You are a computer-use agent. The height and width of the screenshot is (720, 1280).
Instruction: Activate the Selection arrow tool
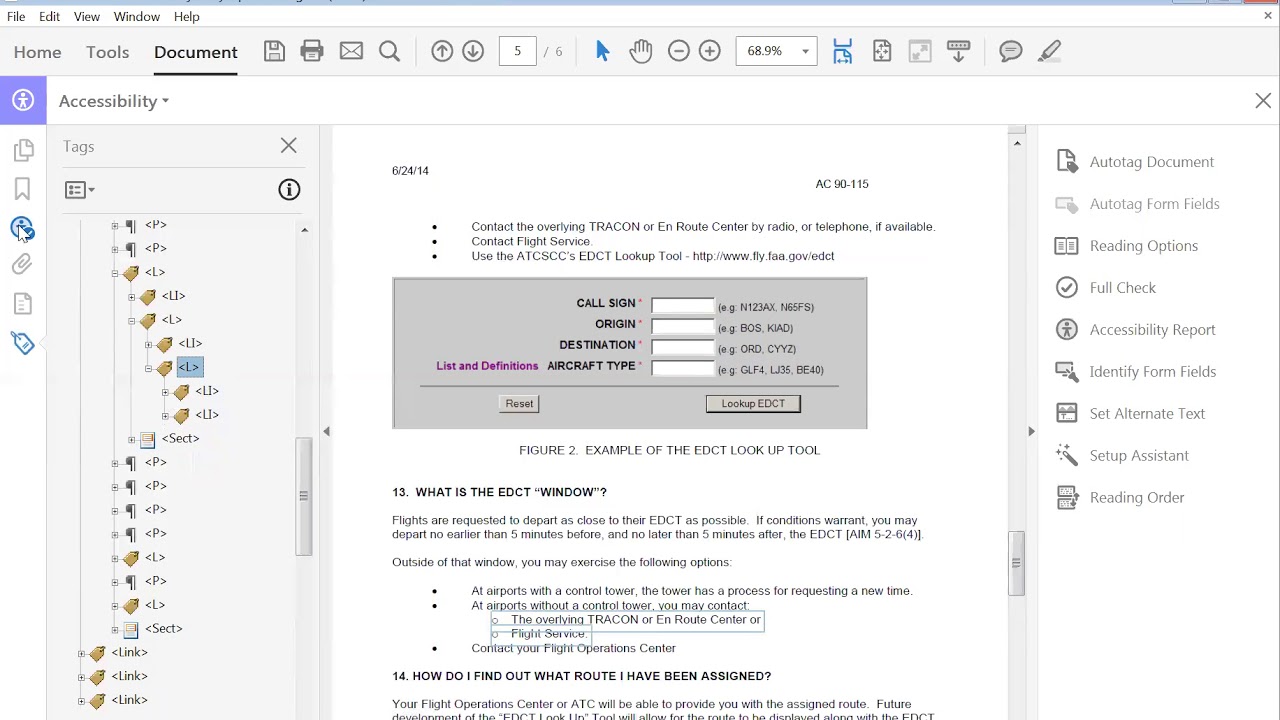(602, 52)
